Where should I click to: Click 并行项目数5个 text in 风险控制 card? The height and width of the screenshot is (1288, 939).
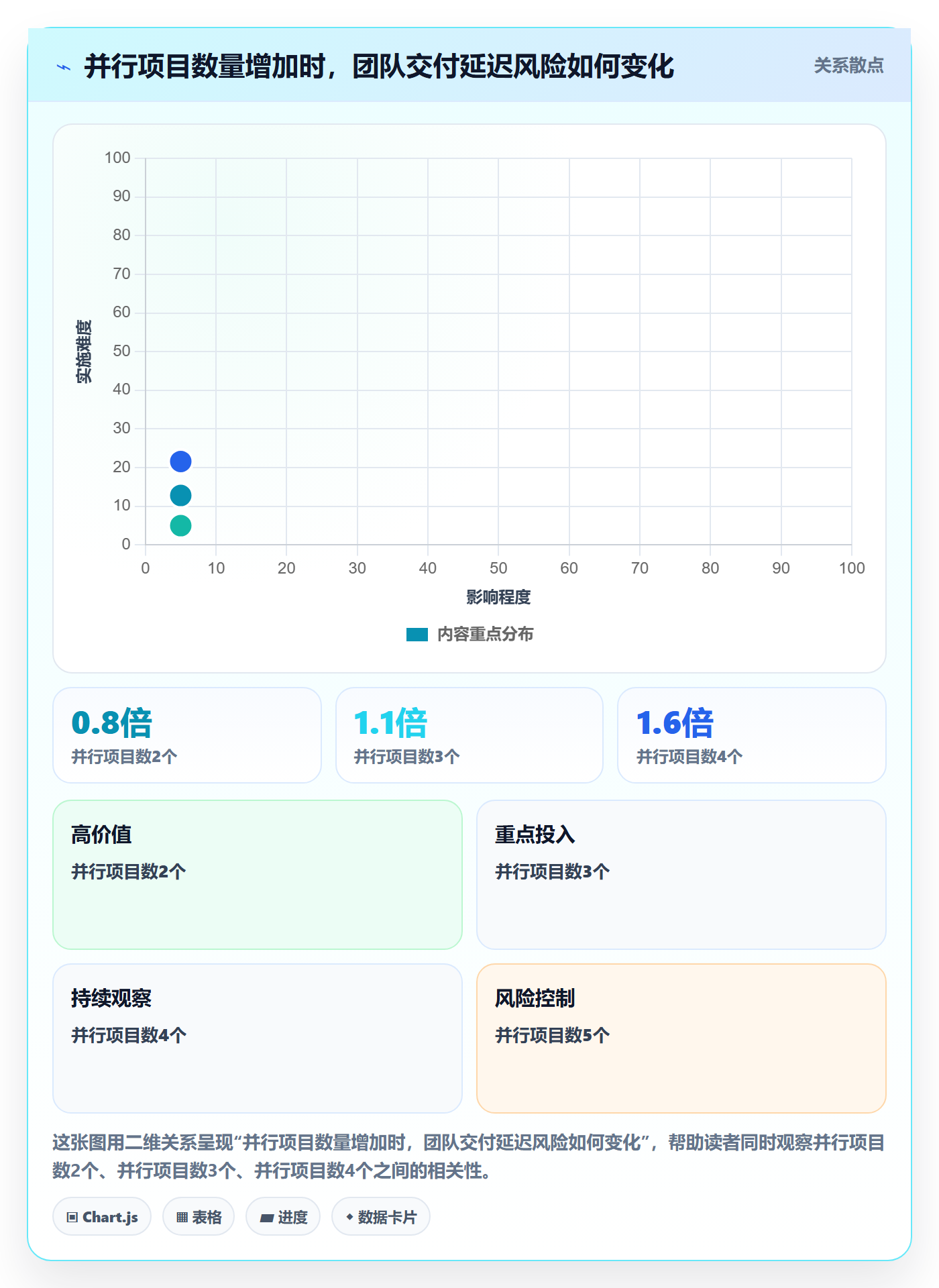tap(552, 1035)
